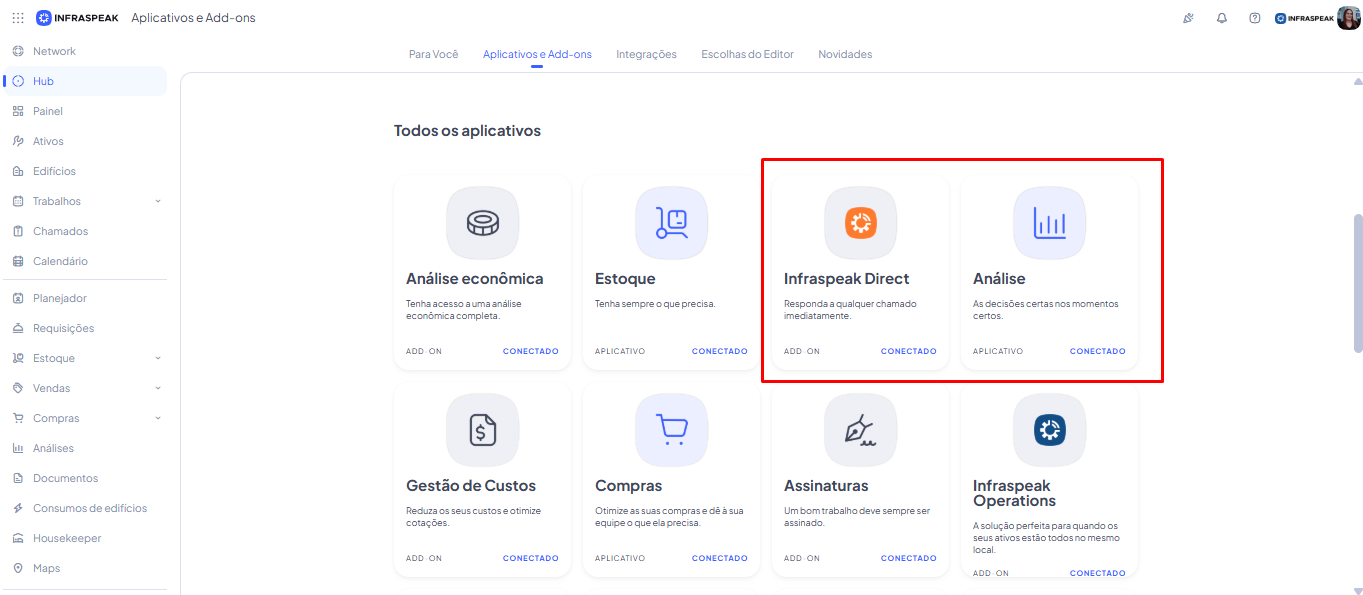Click the Análises chart sidebar icon
1363x595 pixels.
click(x=18, y=448)
